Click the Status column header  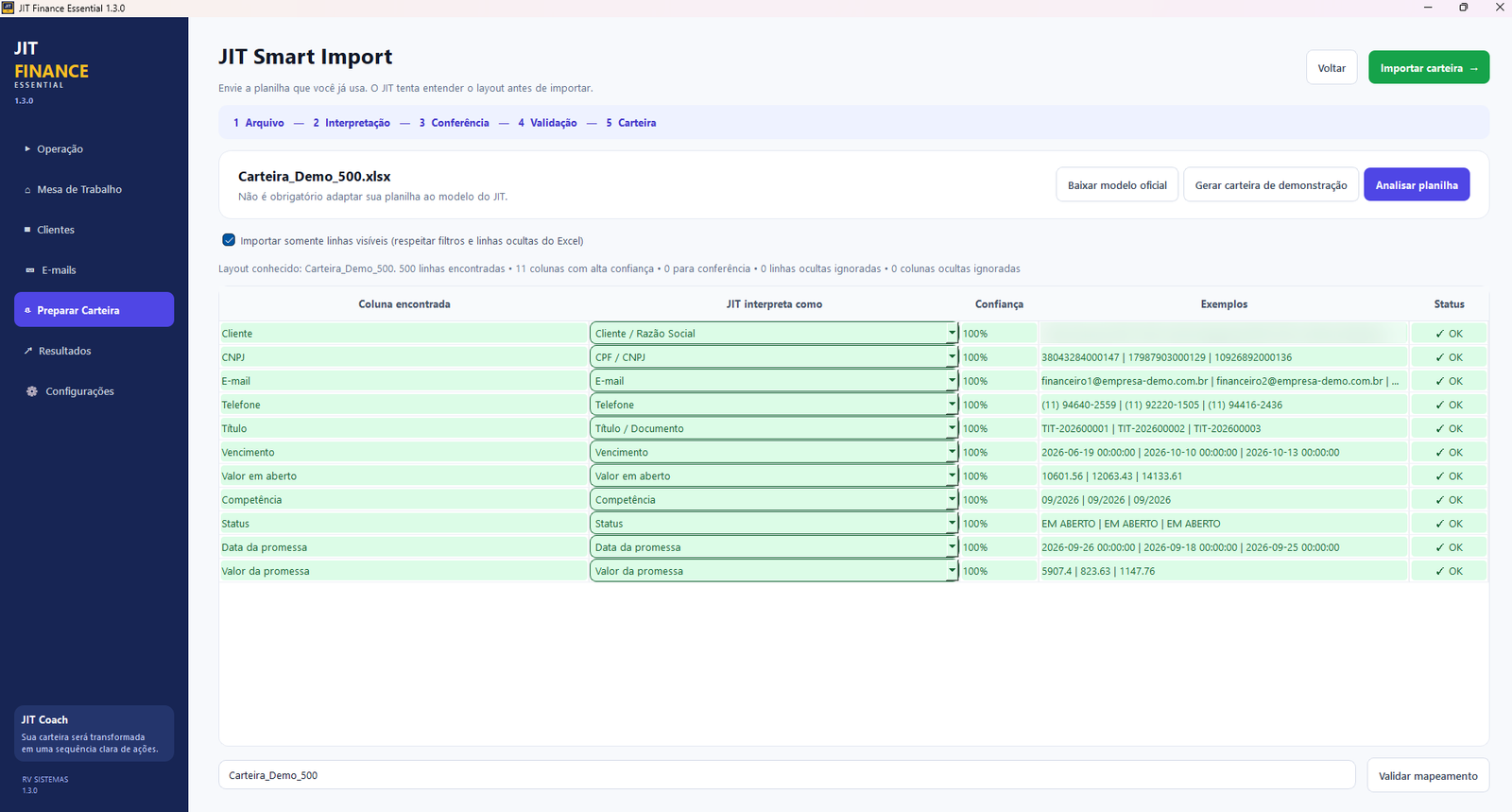[1449, 304]
